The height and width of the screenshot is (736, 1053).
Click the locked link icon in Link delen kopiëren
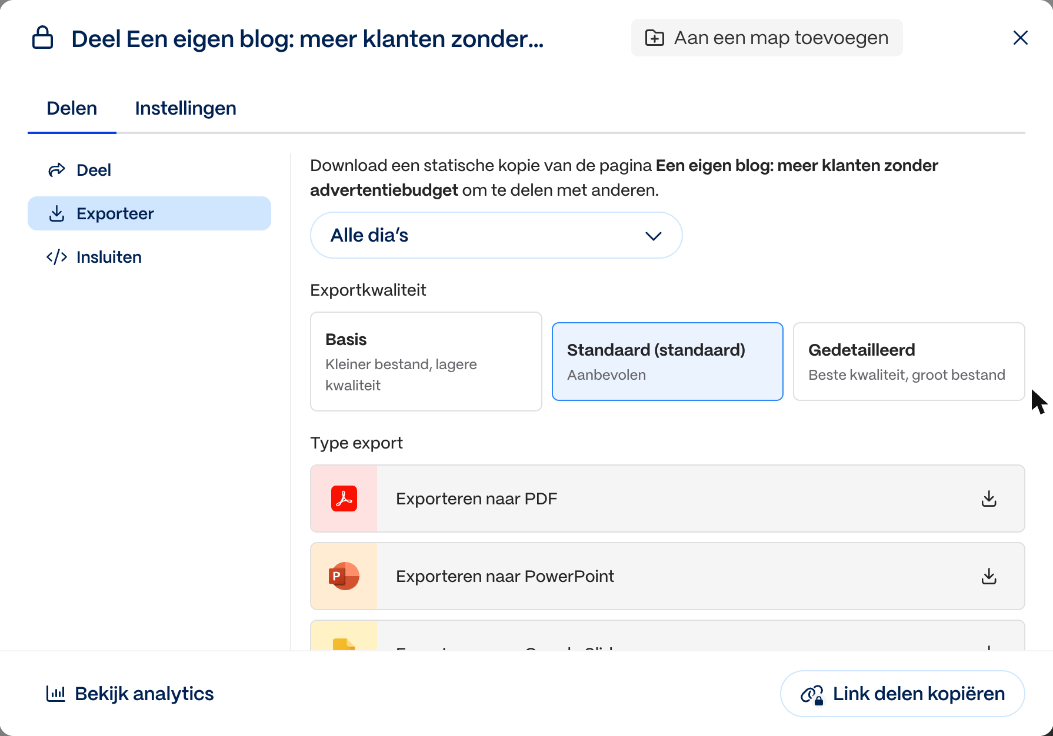click(812, 694)
